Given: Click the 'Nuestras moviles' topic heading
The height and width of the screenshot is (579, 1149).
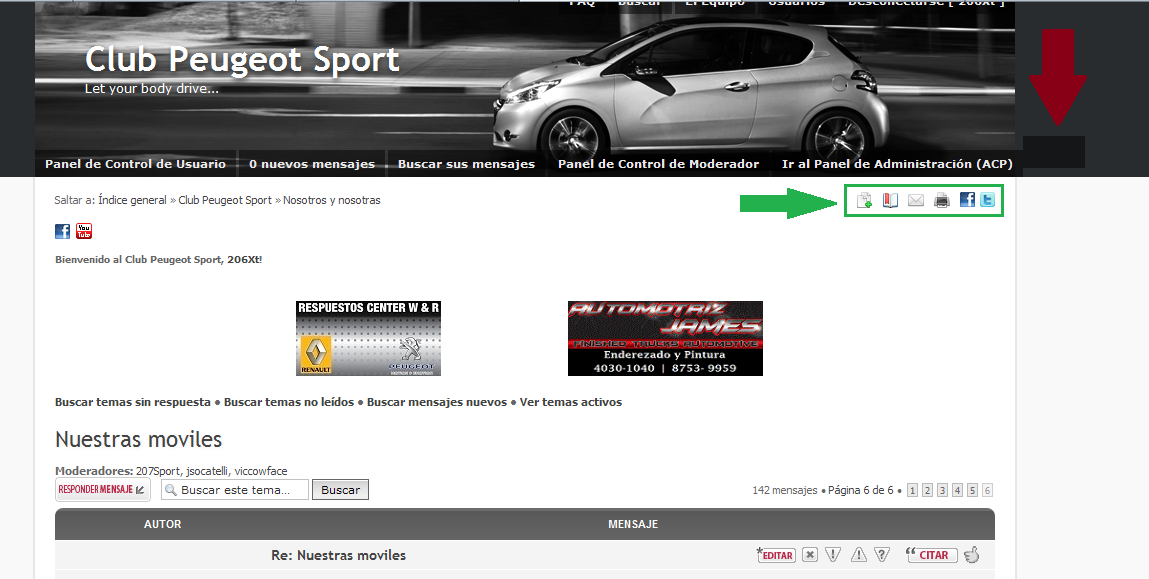Looking at the screenshot, I should point(138,440).
